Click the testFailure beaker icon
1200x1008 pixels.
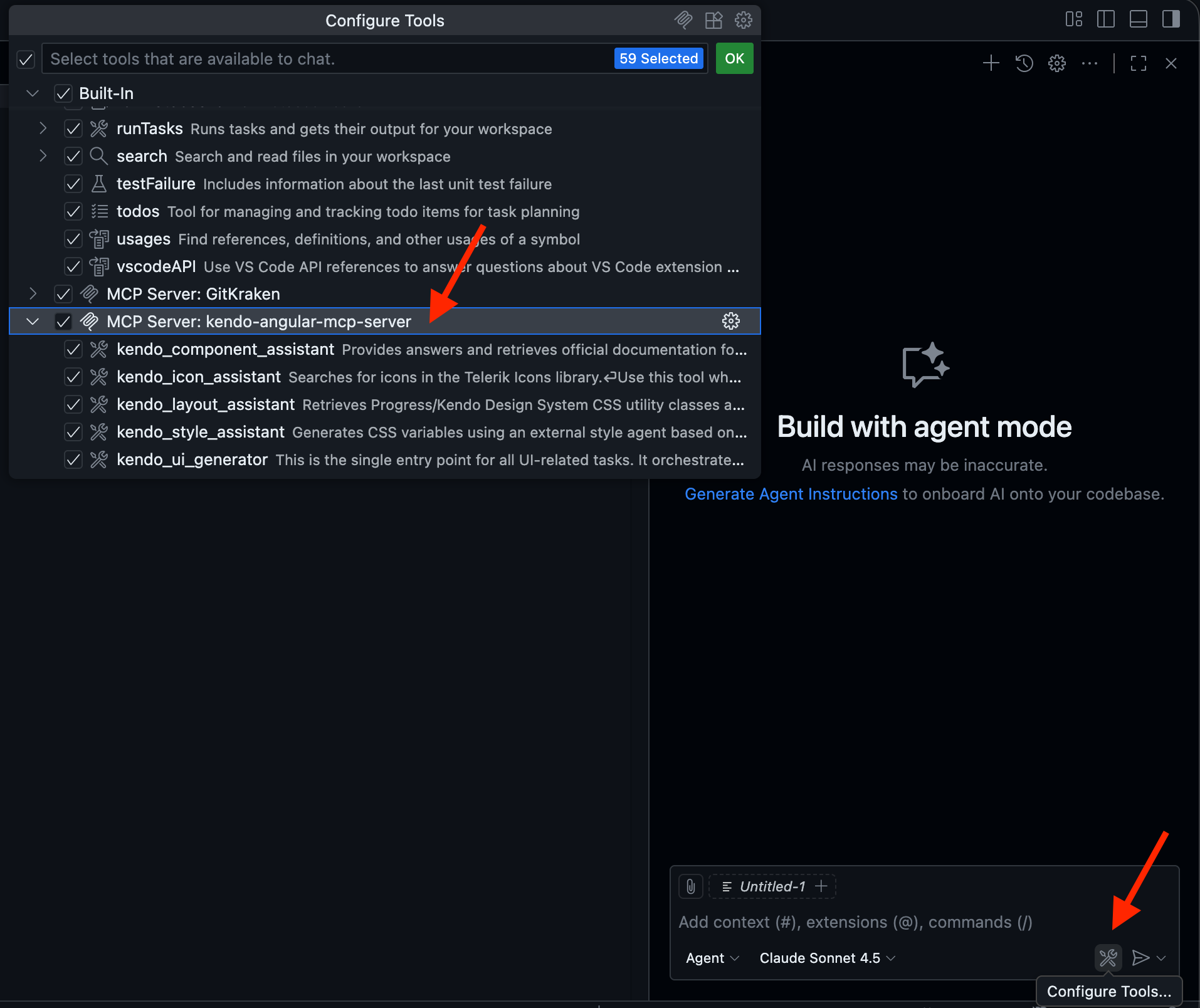[x=99, y=184]
